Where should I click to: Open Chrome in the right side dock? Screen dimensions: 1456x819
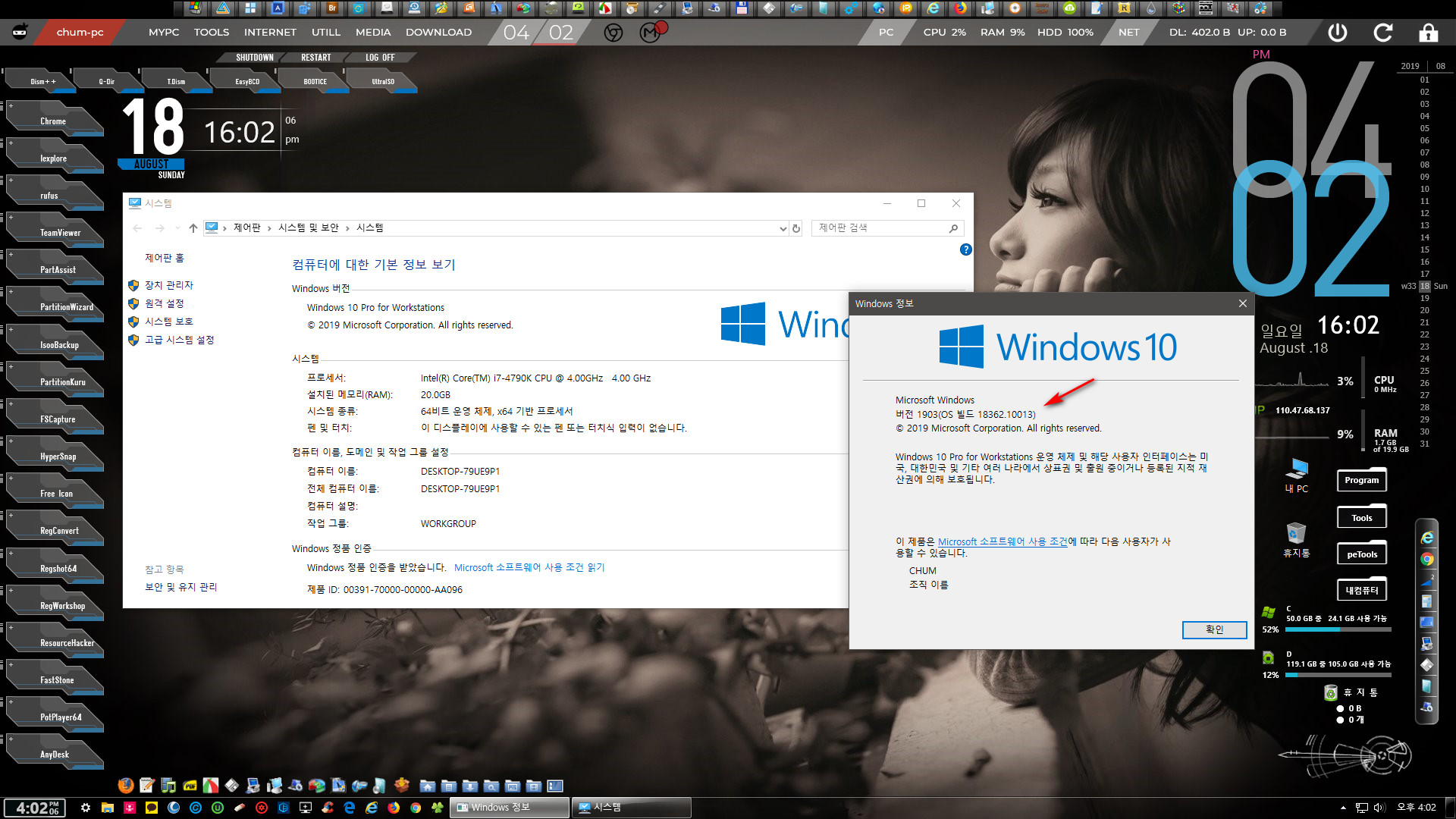(1427, 559)
